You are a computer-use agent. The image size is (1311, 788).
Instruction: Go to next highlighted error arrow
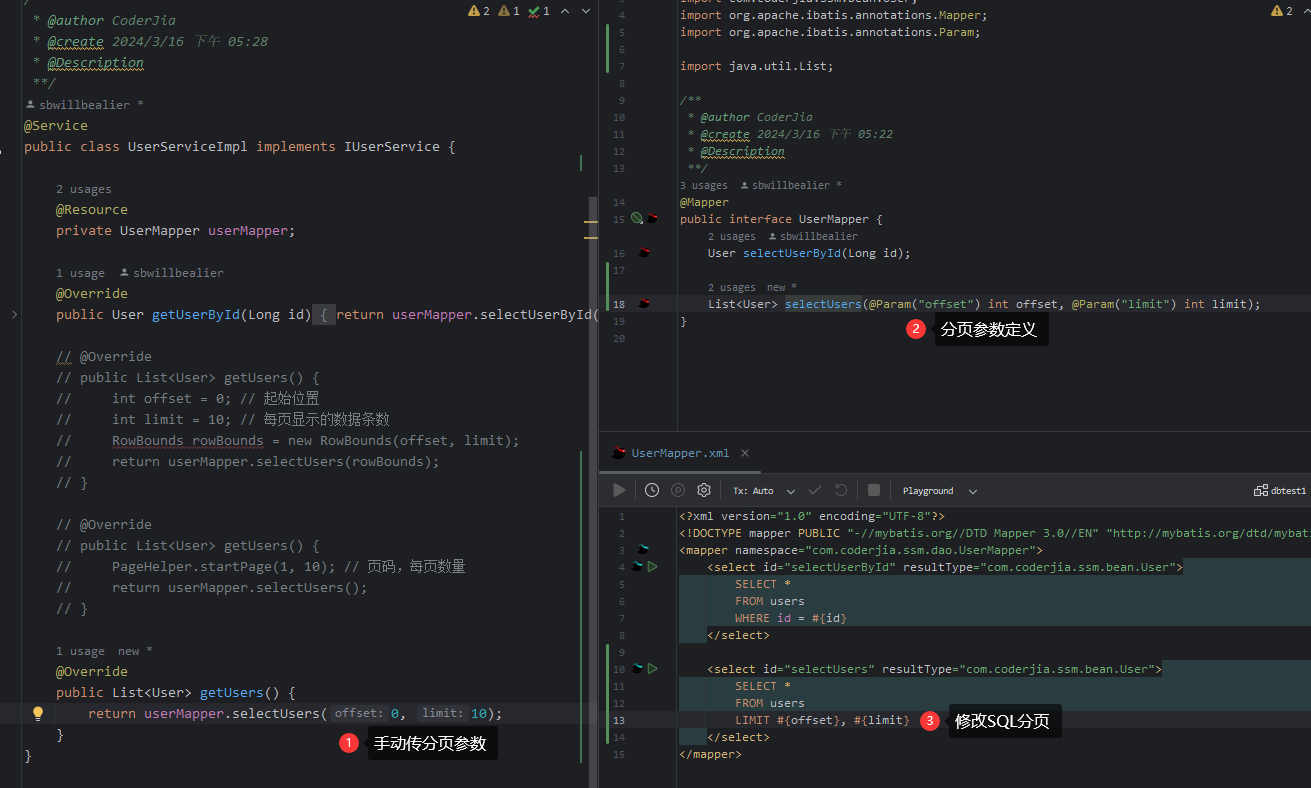pos(586,11)
